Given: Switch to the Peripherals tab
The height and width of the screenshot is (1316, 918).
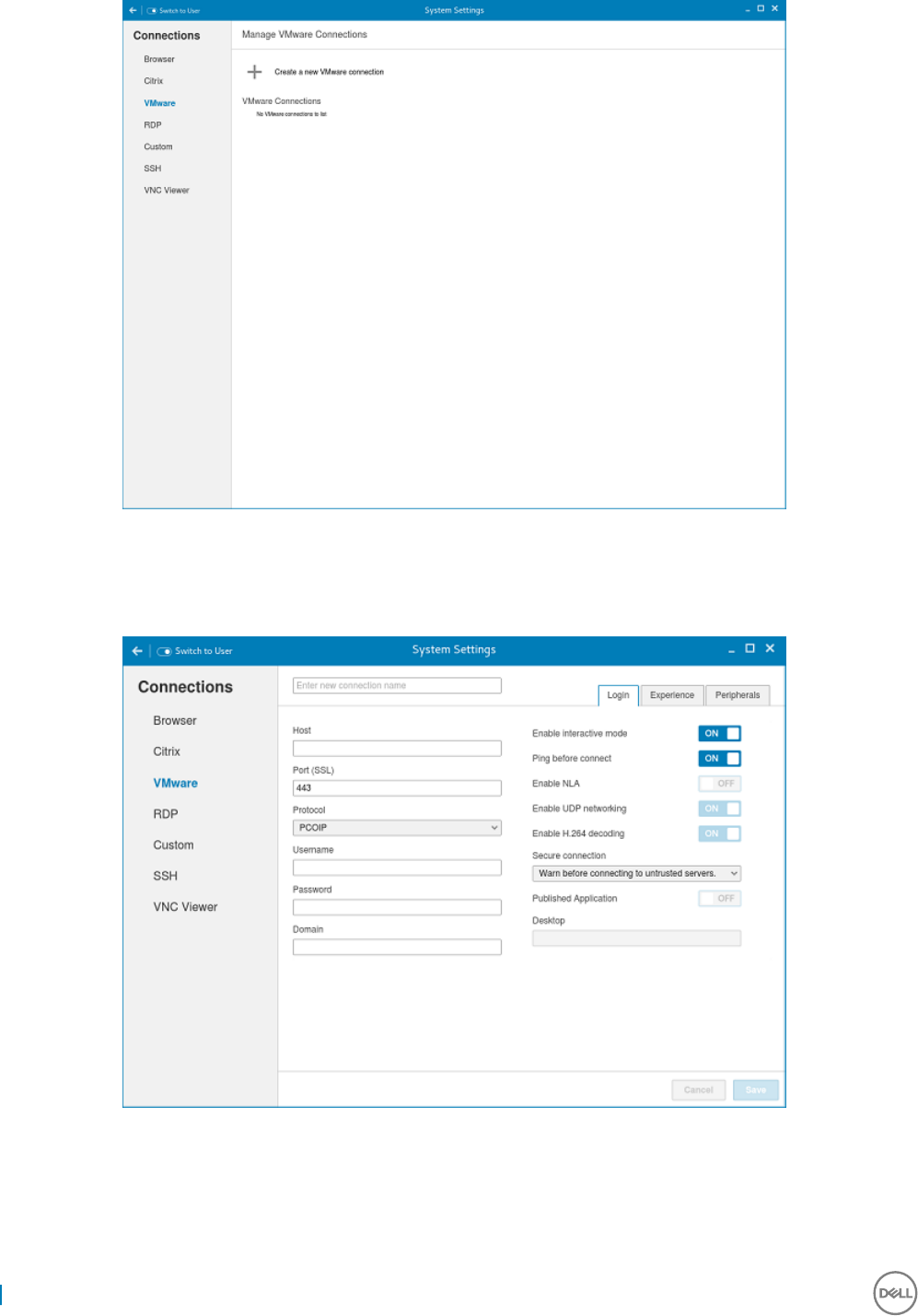Looking at the screenshot, I should (x=738, y=695).
